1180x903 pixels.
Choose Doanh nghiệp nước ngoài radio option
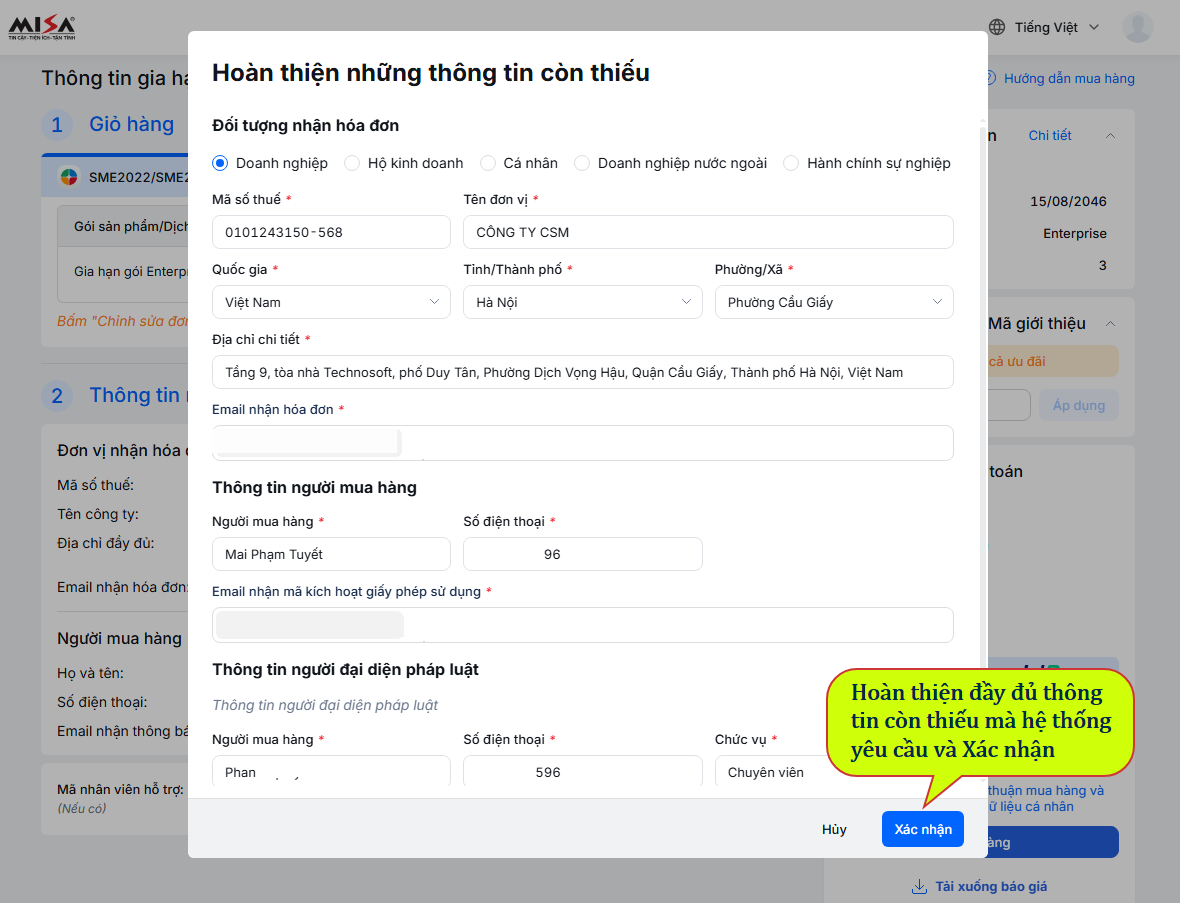click(582, 163)
